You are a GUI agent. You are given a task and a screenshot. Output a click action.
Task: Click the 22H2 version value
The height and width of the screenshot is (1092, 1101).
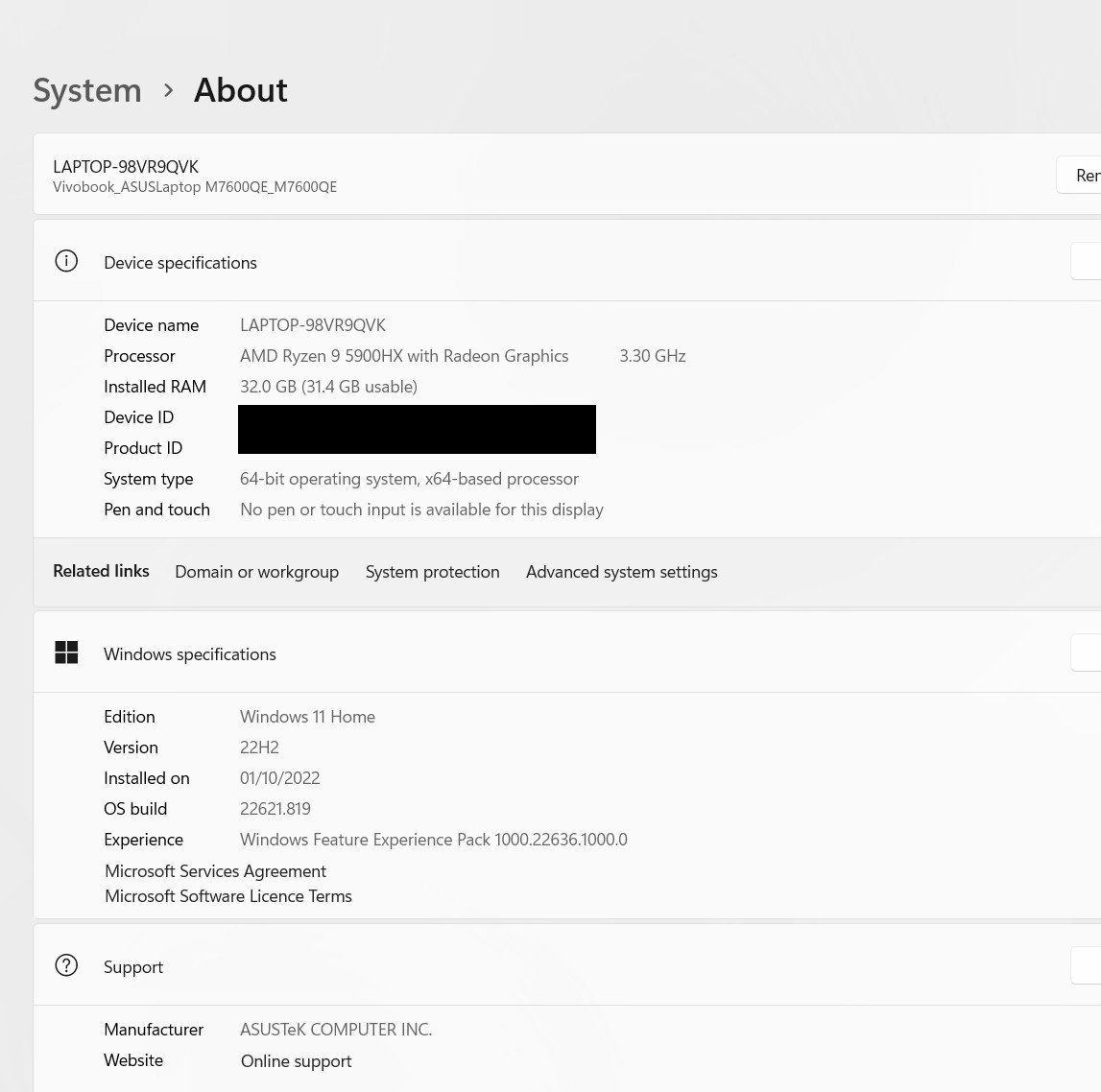point(260,748)
